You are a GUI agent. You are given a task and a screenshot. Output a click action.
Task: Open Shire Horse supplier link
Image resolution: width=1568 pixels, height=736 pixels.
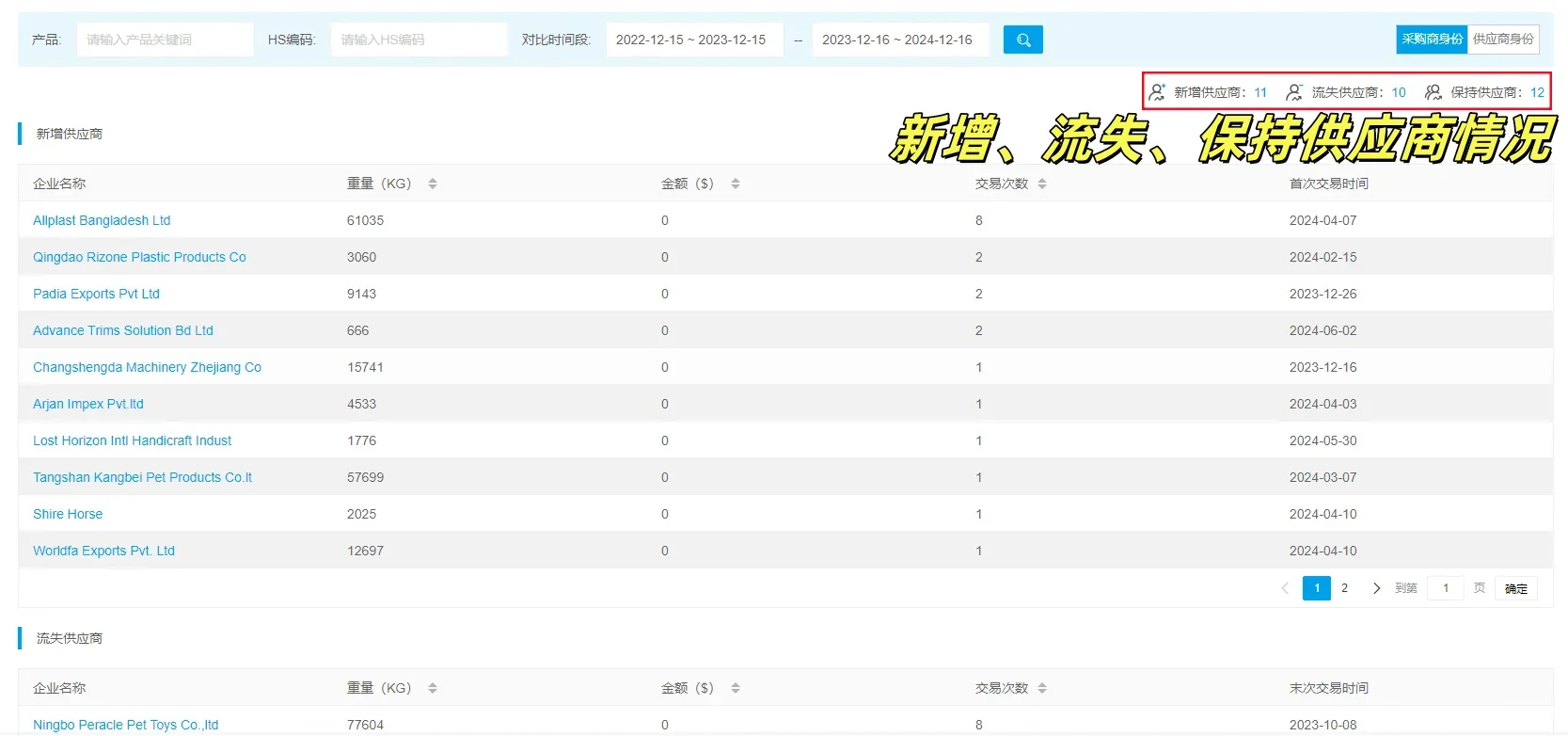[68, 514]
